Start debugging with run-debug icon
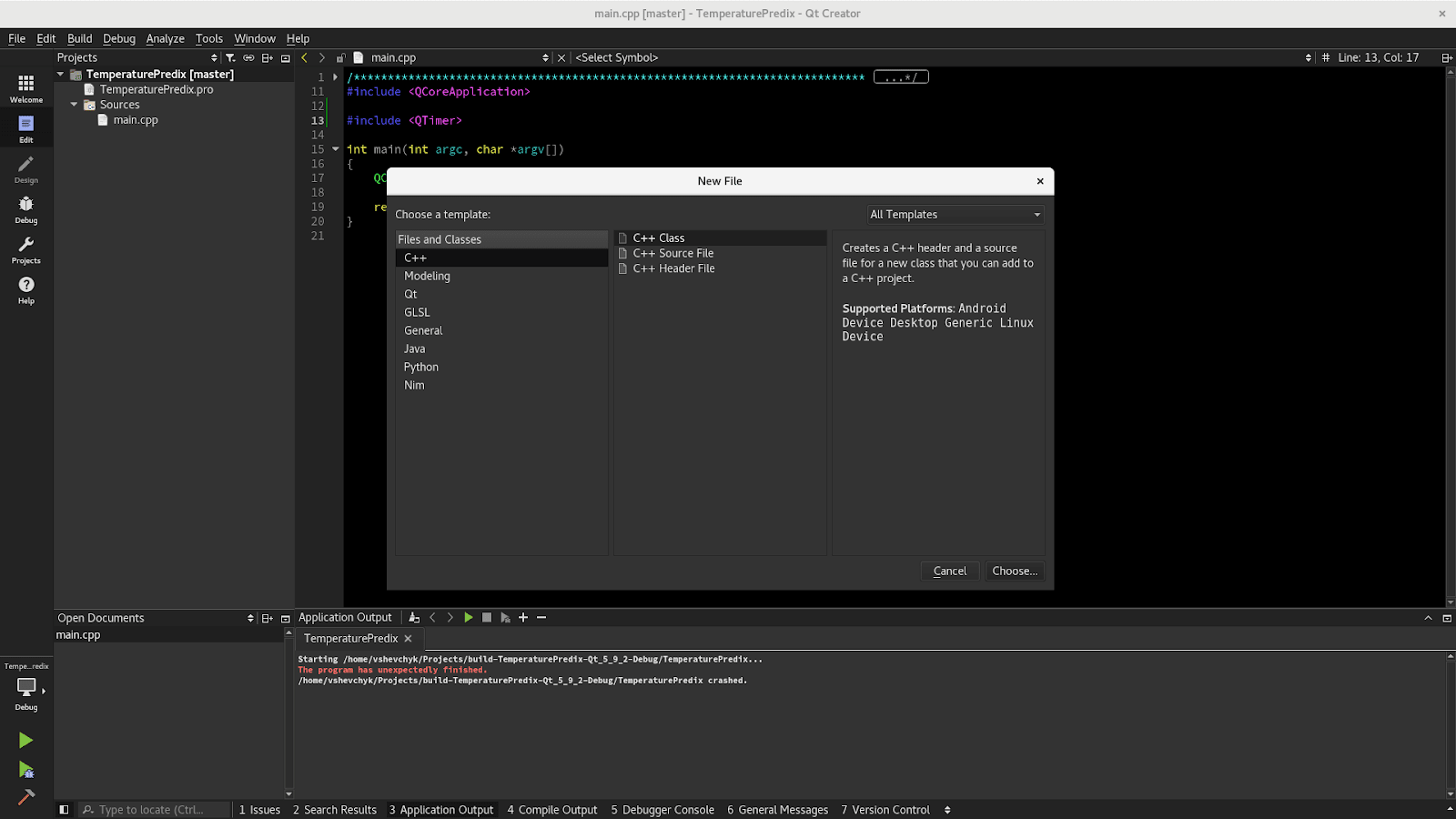Screen dimensions: 1456x819 (25, 770)
